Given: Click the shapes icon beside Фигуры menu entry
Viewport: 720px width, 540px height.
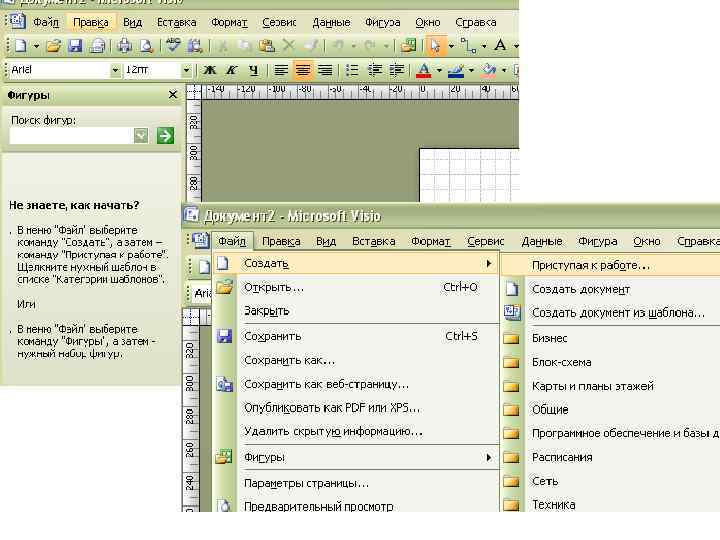Looking at the screenshot, I should coord(224,457).
